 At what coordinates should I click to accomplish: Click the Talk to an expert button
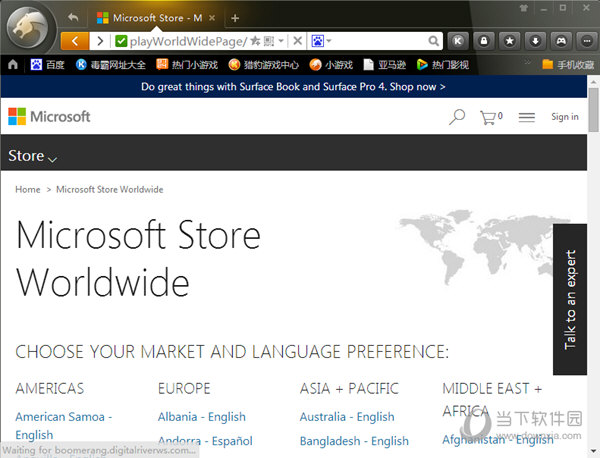571,299
